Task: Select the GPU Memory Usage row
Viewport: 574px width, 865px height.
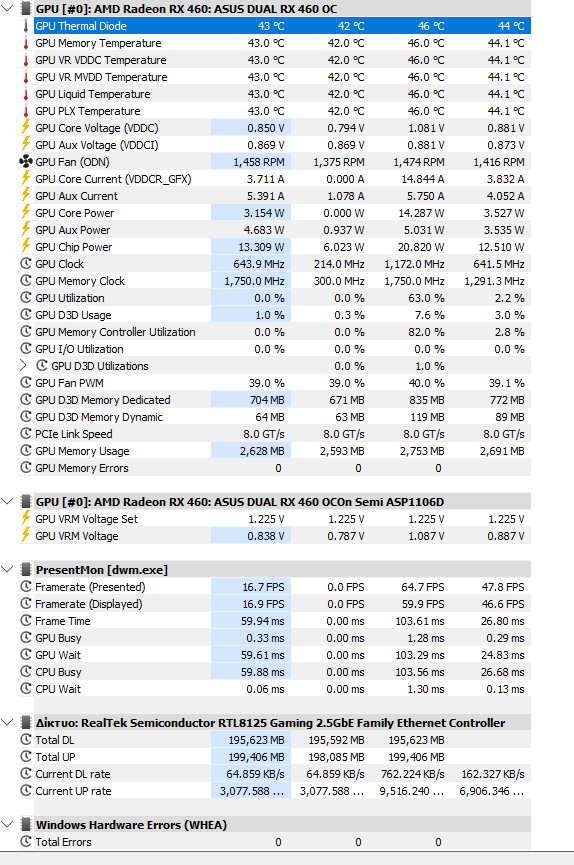Action: 274,451
